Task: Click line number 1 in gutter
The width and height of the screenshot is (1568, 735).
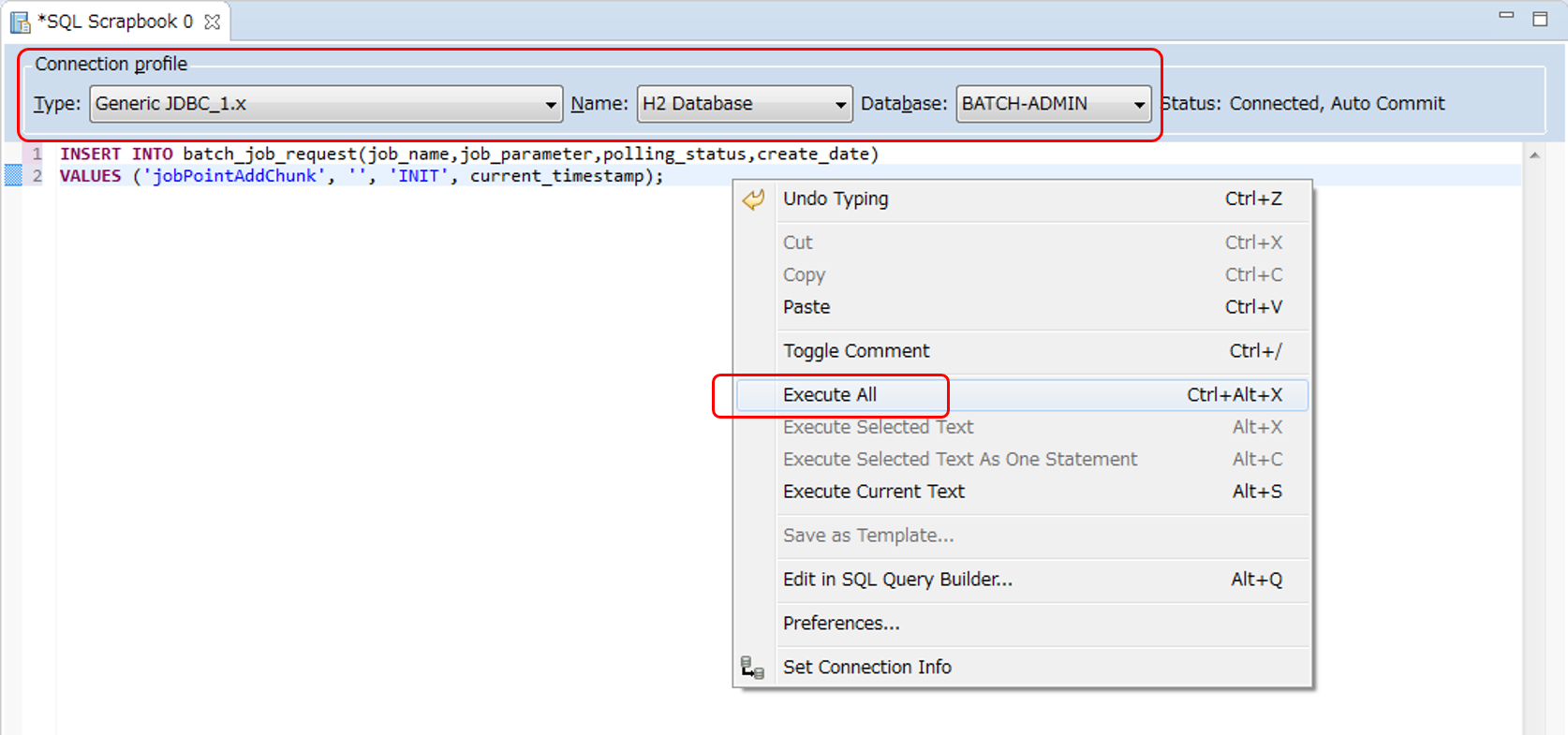Action: coord(37,154)
